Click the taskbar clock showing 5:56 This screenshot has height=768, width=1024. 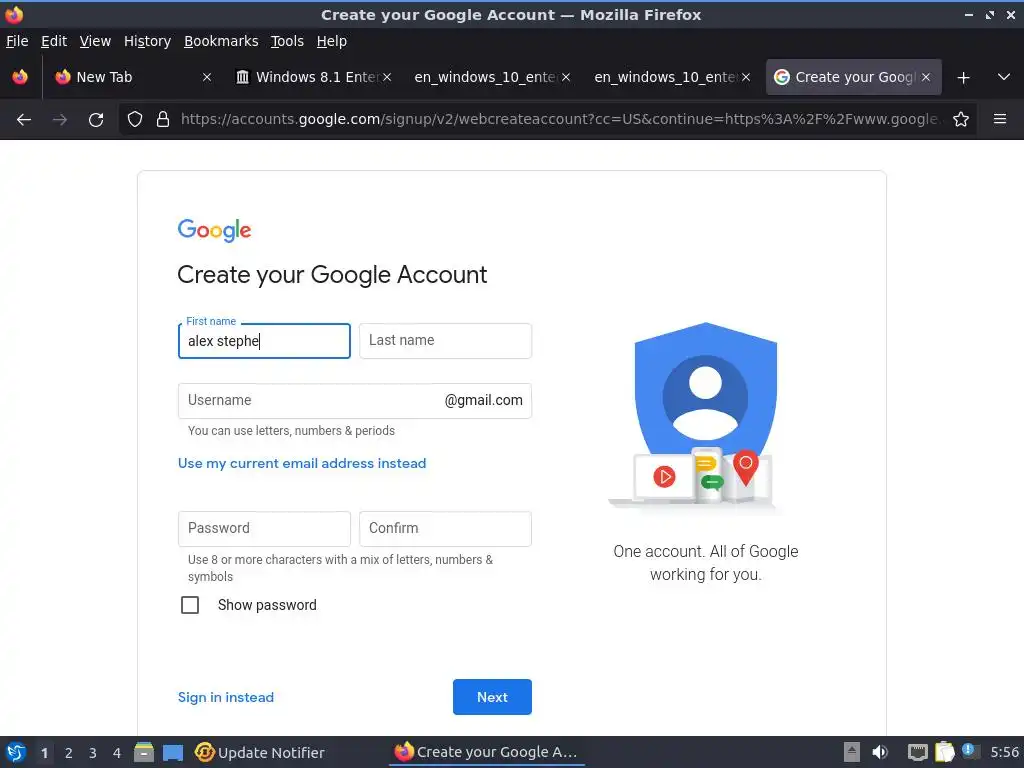tap(1004, 752)
